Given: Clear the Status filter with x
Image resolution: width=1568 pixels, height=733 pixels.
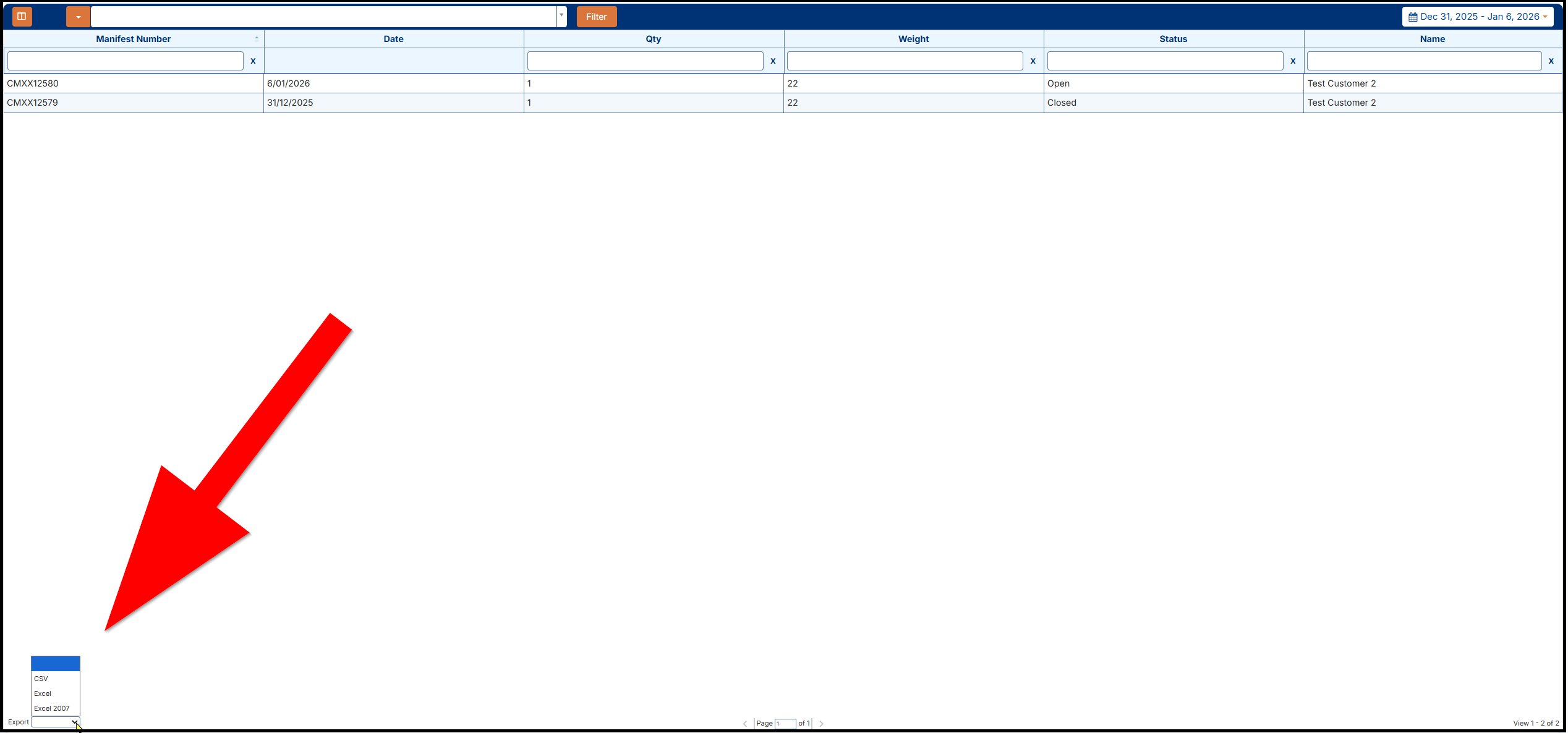Looking at the screenshot, I should 1293,61.
